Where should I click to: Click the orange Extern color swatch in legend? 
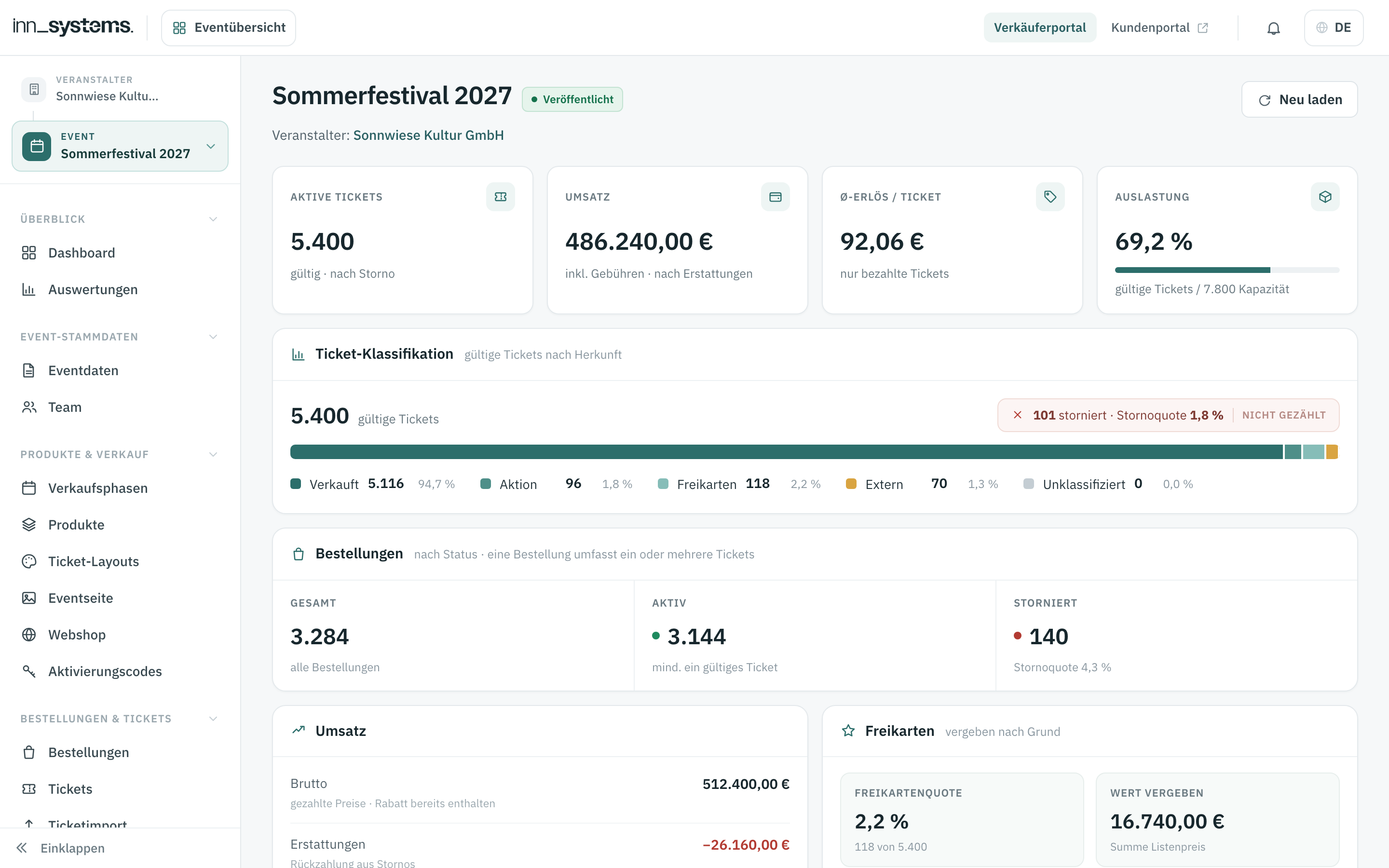[851, 484]
